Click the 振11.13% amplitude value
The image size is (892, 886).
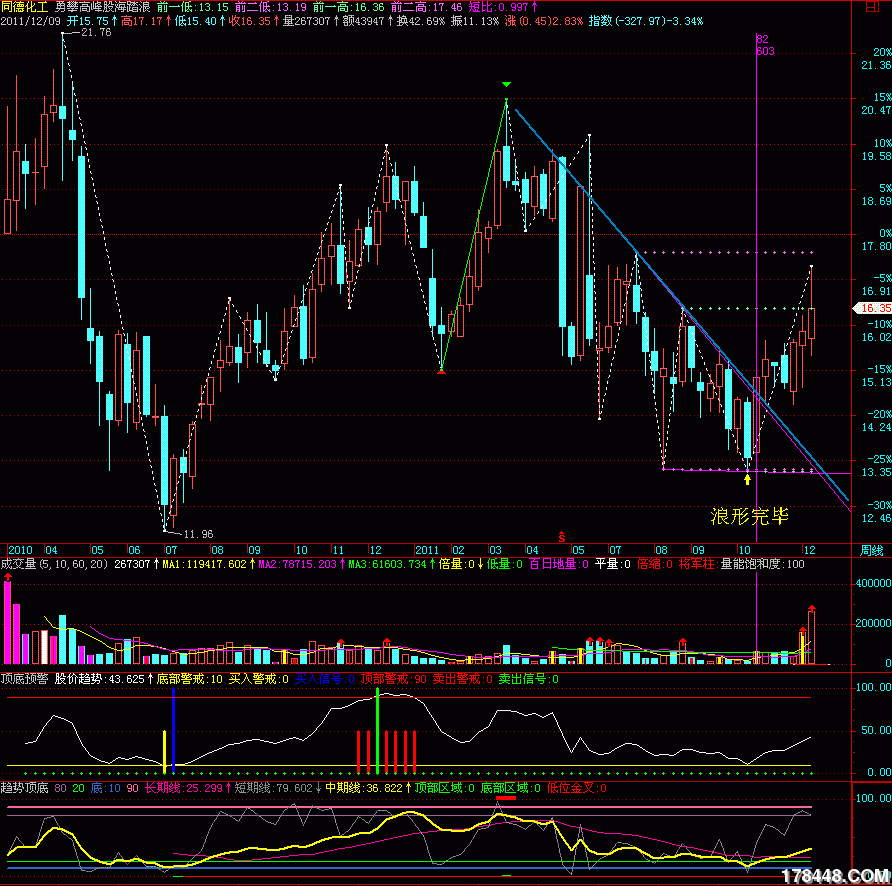[x=474, y=21]
